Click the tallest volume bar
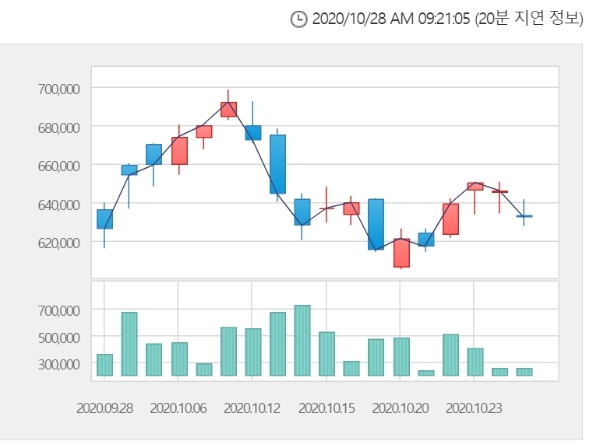 pyautogui.click(x=302, y=340)
